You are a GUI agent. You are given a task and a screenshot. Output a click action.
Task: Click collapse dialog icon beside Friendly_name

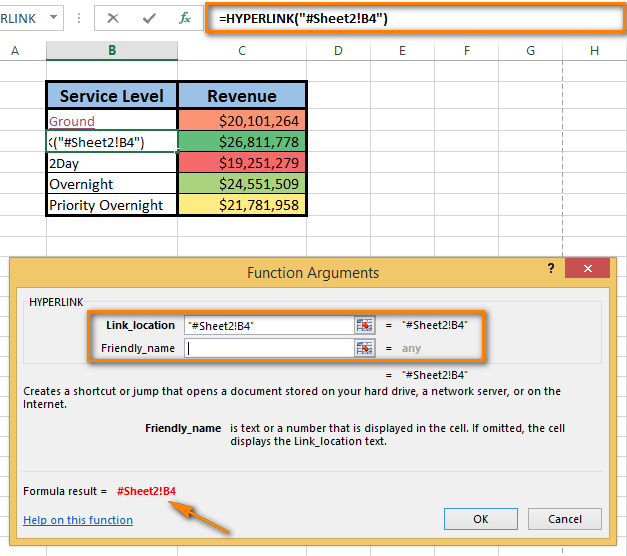click(364, 348)
